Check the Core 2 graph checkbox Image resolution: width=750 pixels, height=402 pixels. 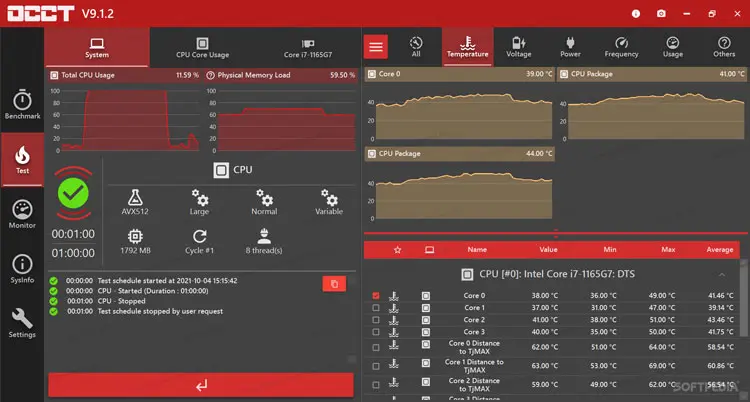click(376, 320)
